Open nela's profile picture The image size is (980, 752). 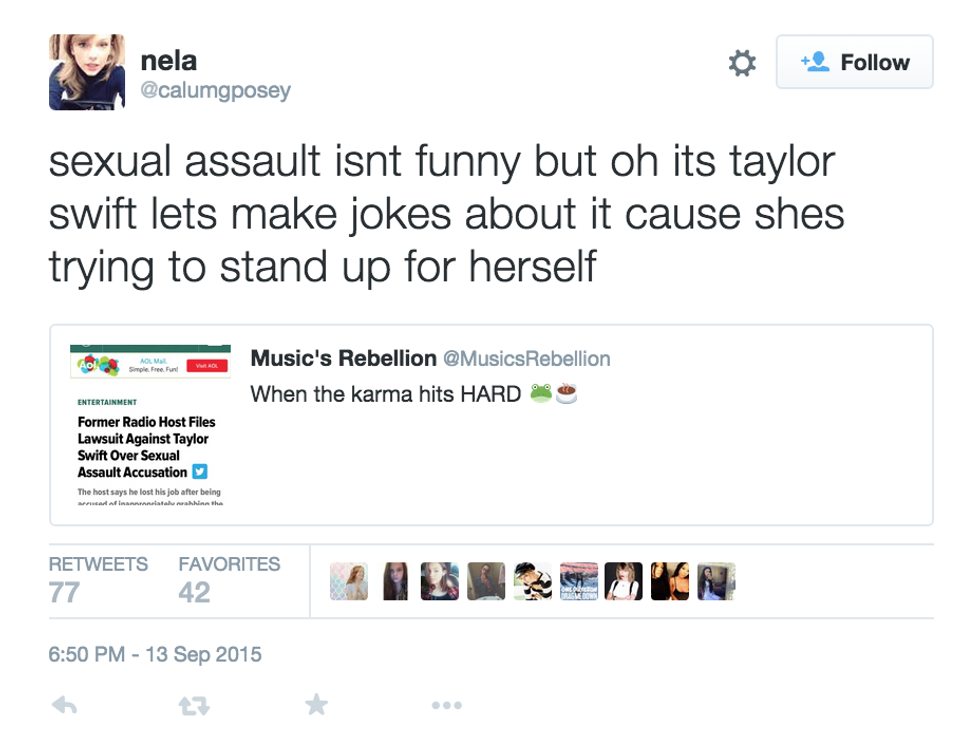pos(87,72)
